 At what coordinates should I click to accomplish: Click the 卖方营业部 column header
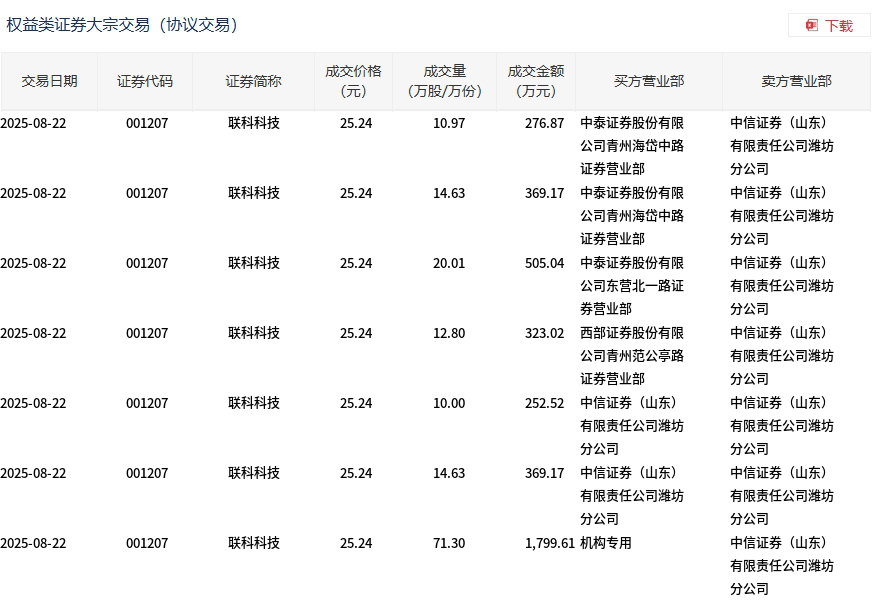click(796, 81)
